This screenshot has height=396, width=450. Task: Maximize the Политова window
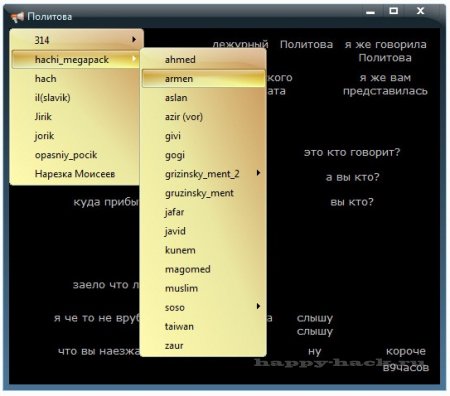[394, 11]
